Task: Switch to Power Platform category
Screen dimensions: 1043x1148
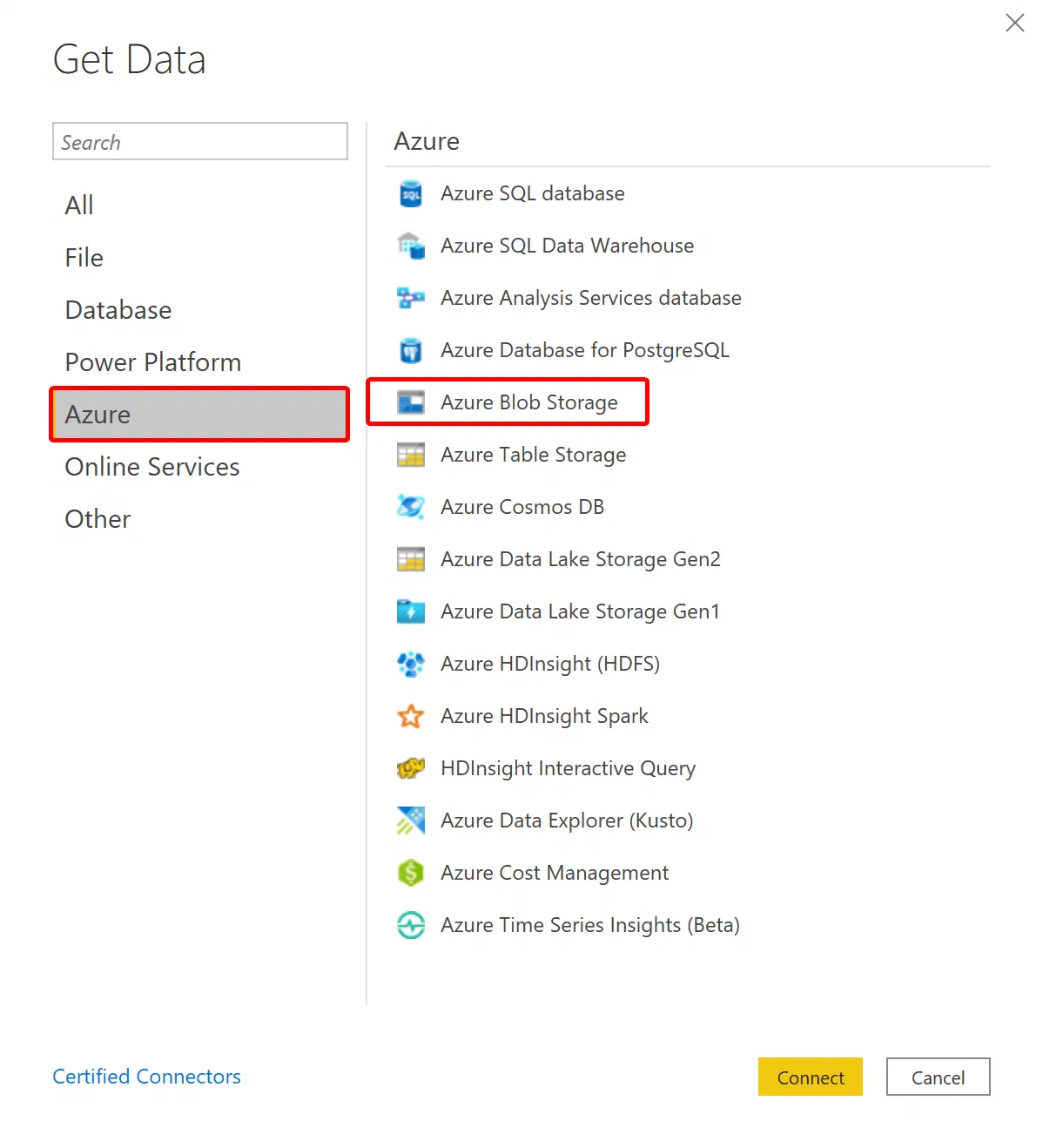Action: click(x=200, y=362)
